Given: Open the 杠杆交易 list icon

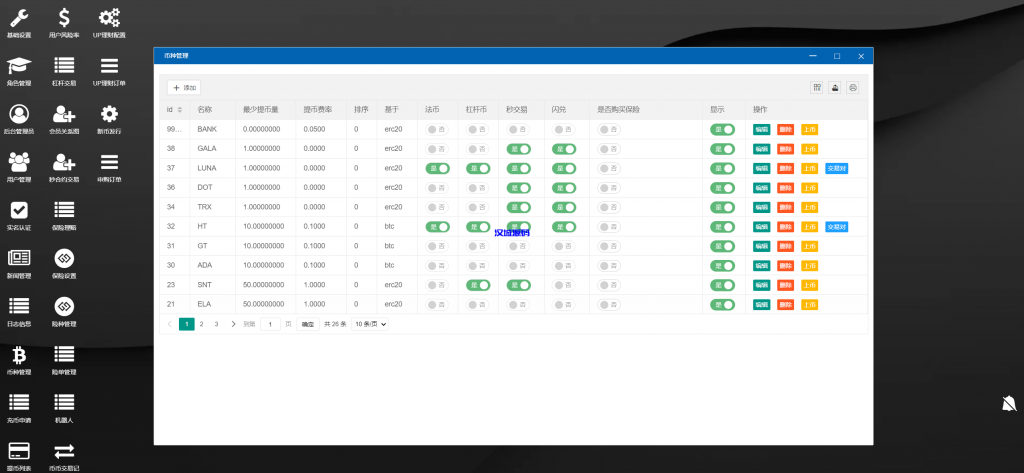Looking at the screenshot, I should [x=64, y=66].
